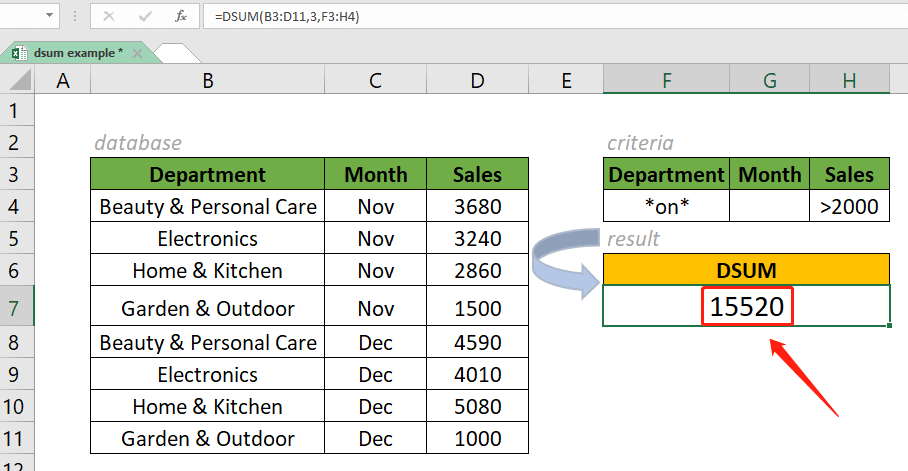Select column F header
This screenshot has height=471, width=908.
tap(666, 81)
